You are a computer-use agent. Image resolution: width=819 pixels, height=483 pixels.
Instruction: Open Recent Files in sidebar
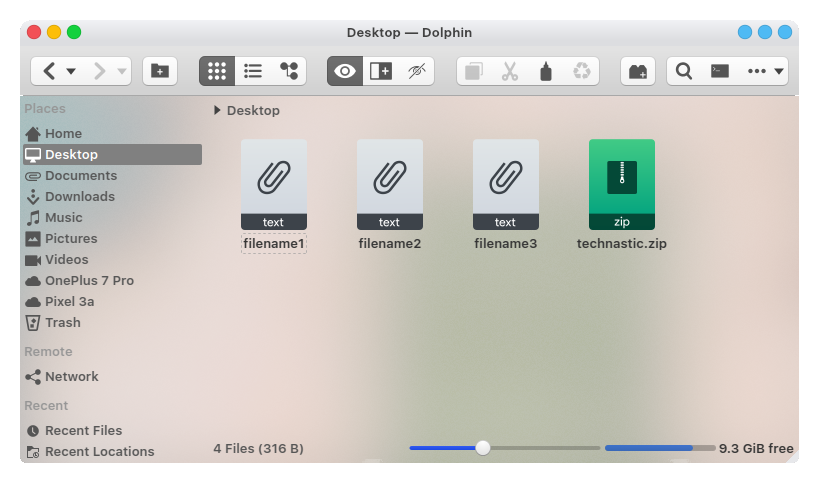pos(83,431)
